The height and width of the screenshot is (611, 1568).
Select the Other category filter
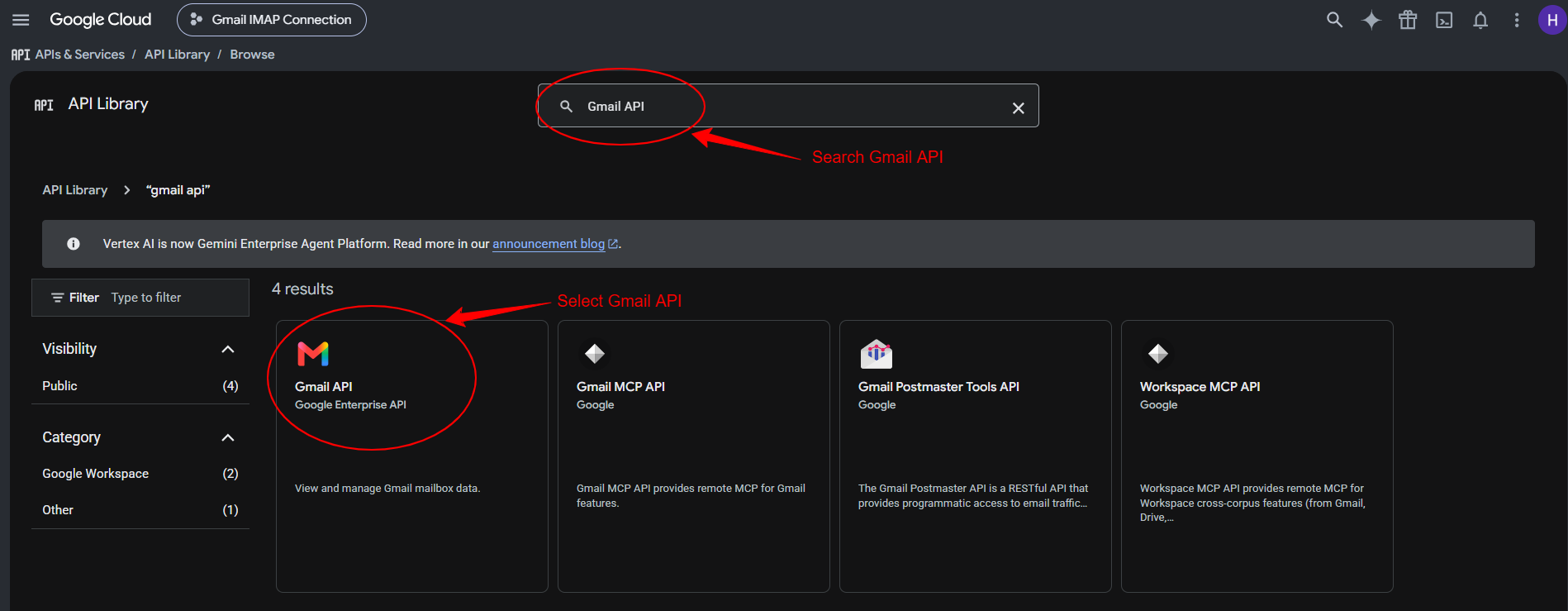[x=140, y=510]
